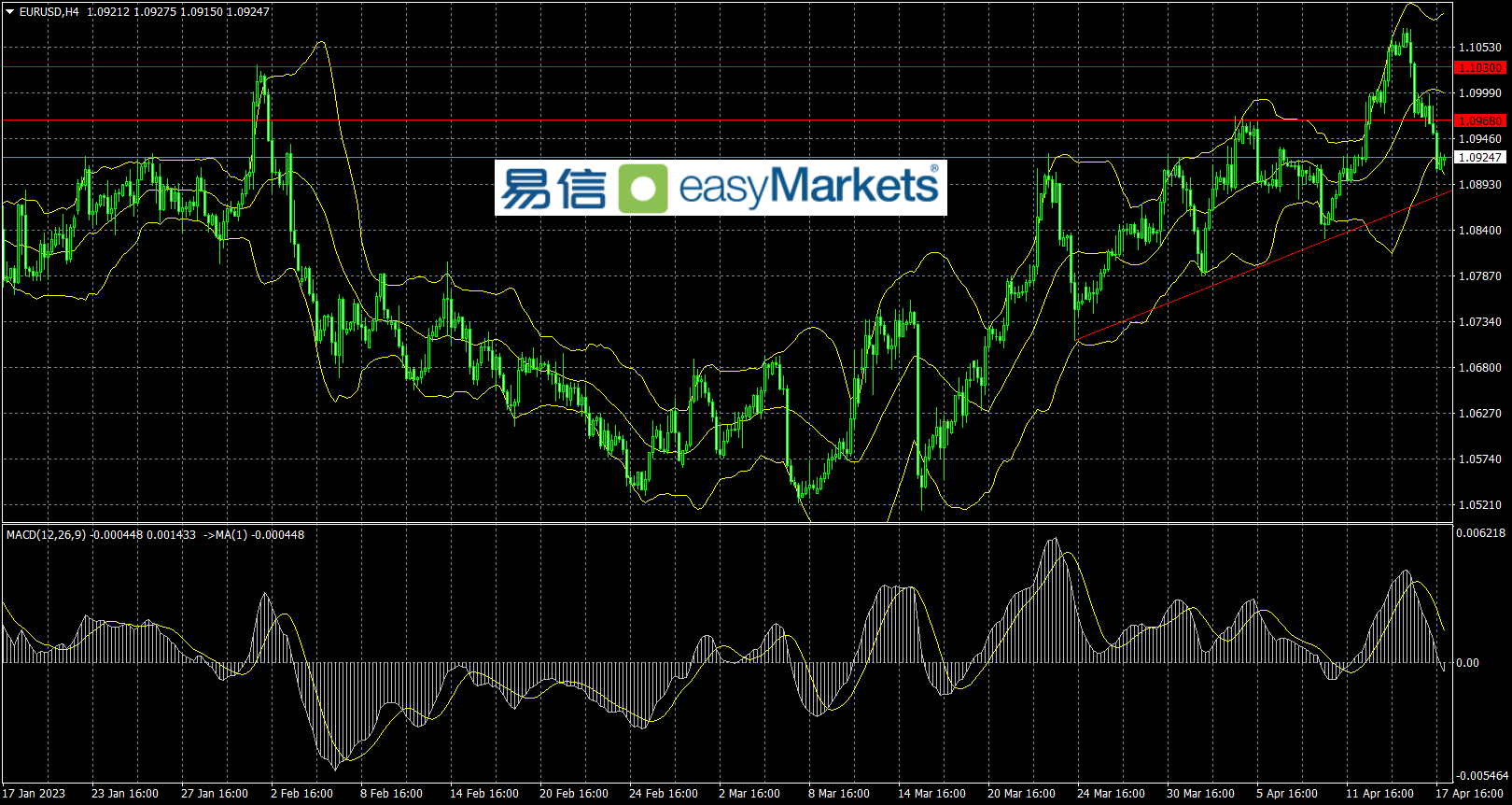
Task: Click the EURUSD,H4 symbol title
Action: point(49,12)
